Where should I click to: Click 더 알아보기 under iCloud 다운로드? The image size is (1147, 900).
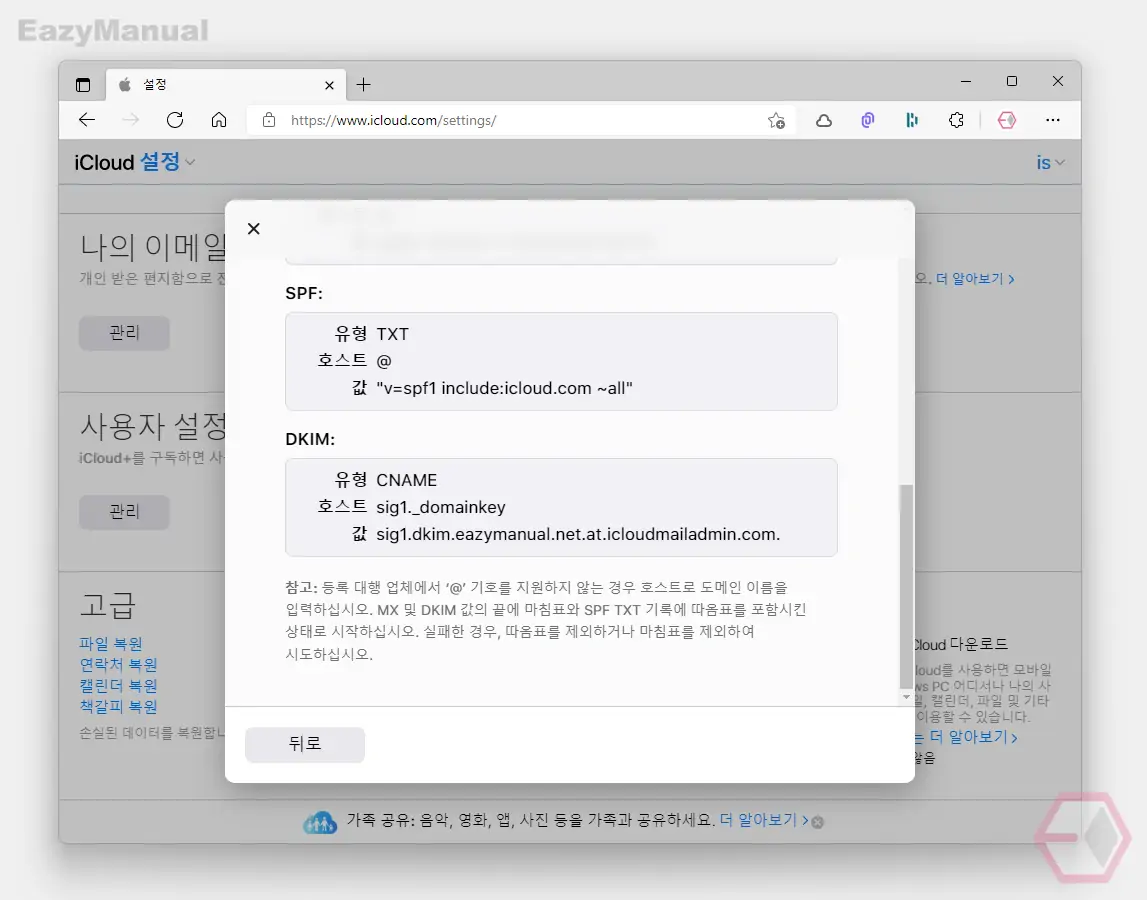(x=973, y=737)
